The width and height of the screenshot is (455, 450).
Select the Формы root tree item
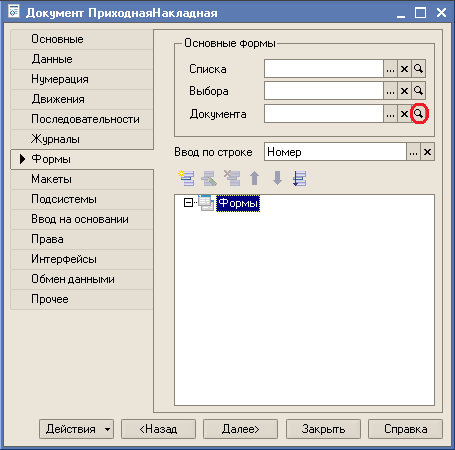[x=238, y=203]
